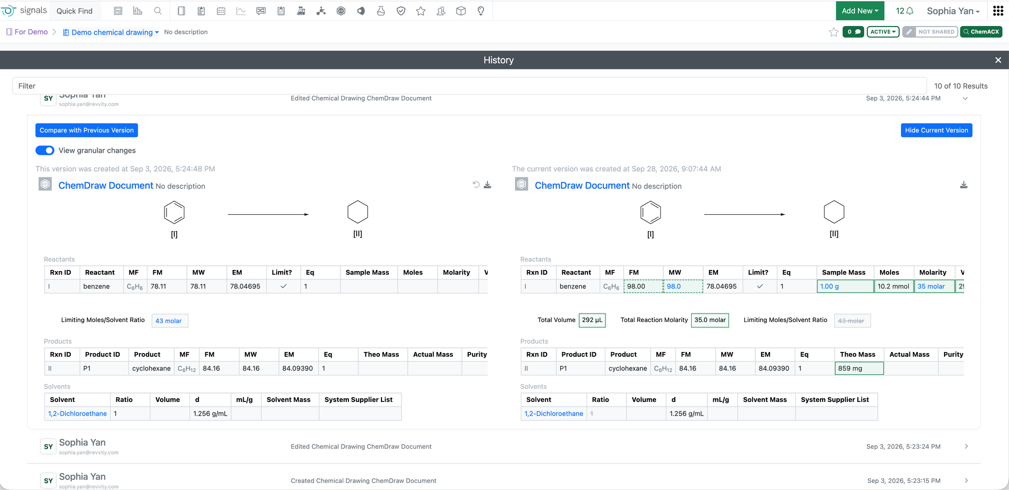
Task: Click the archive box icon after Quick Find
Action: [118, 11]
